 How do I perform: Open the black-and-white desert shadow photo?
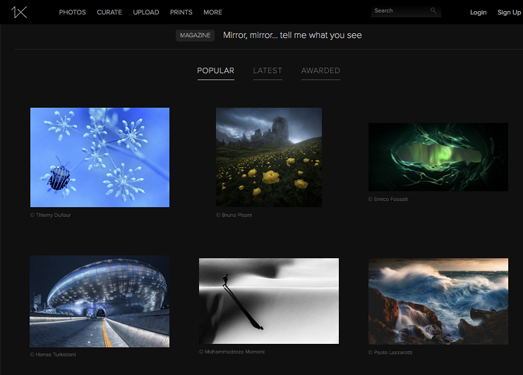[269, 301]
